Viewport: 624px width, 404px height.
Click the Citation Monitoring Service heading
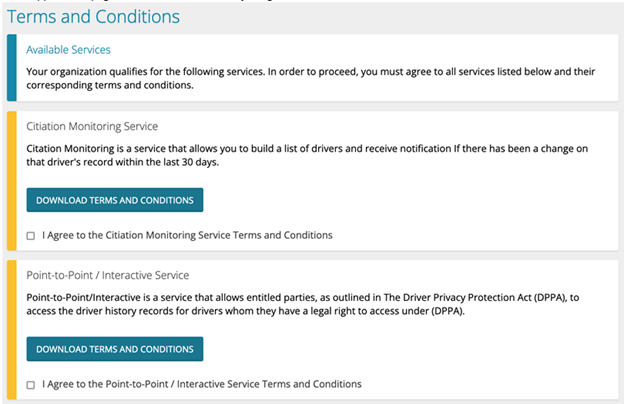click(x=92, y=127)
